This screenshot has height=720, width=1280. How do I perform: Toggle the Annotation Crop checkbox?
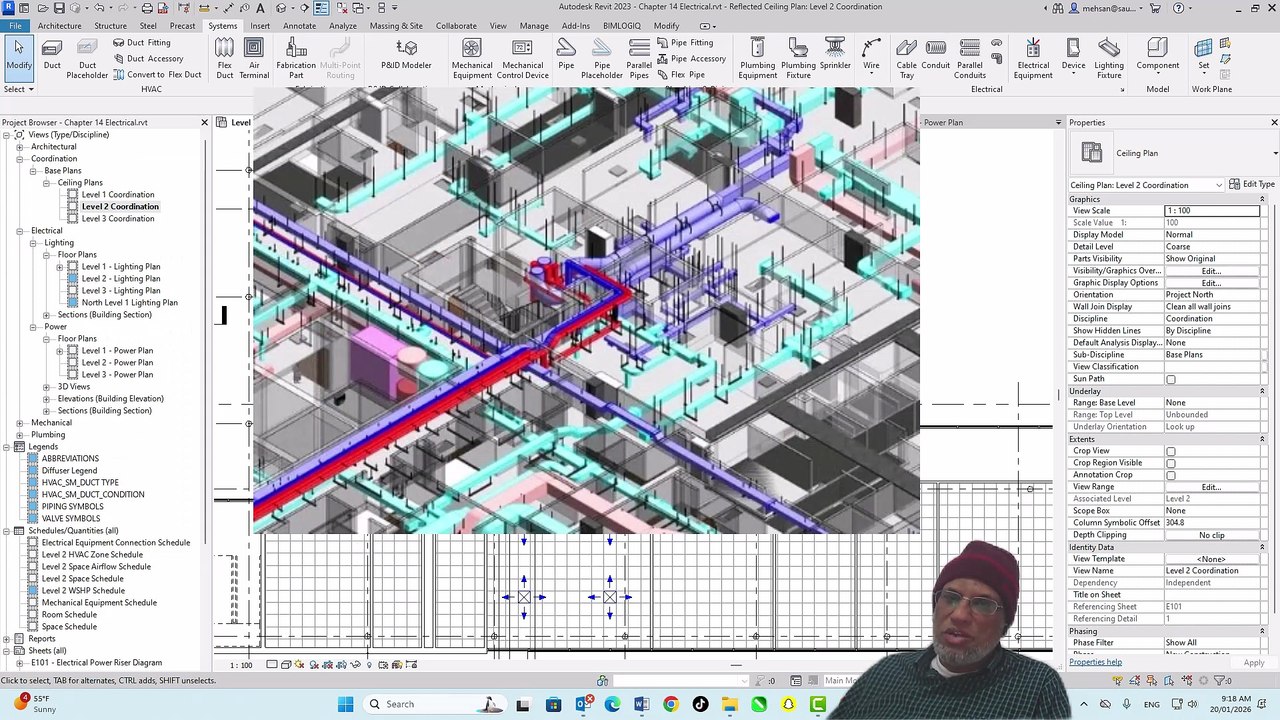(x=1171, y=475)
